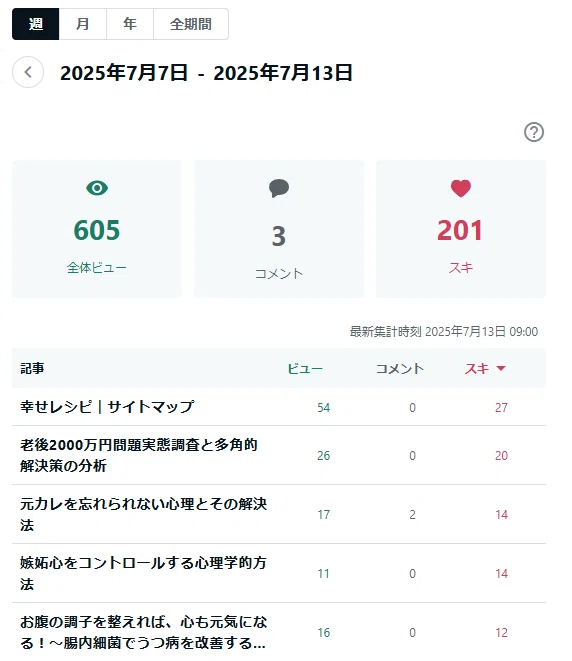This screenshot has height=661, width=572.
Task: Click the red heart スキ icon
Action: coord(461,188)
